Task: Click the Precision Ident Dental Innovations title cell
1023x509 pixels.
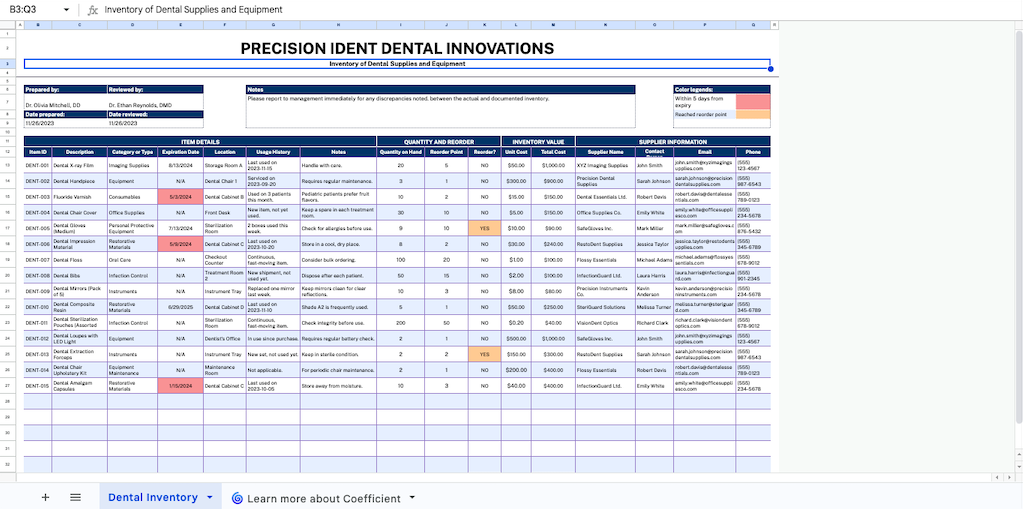Action: [397, 48]
